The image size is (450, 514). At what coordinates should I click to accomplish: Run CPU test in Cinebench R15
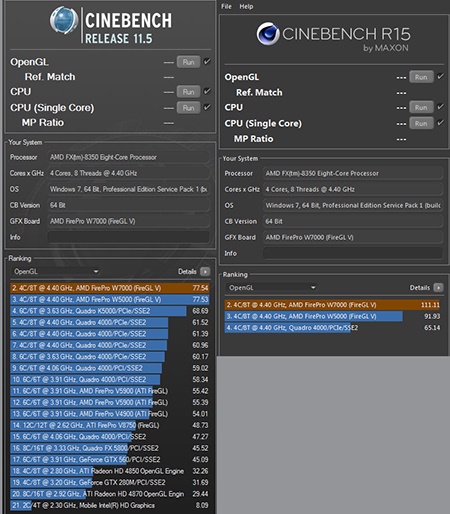(421, 107)
